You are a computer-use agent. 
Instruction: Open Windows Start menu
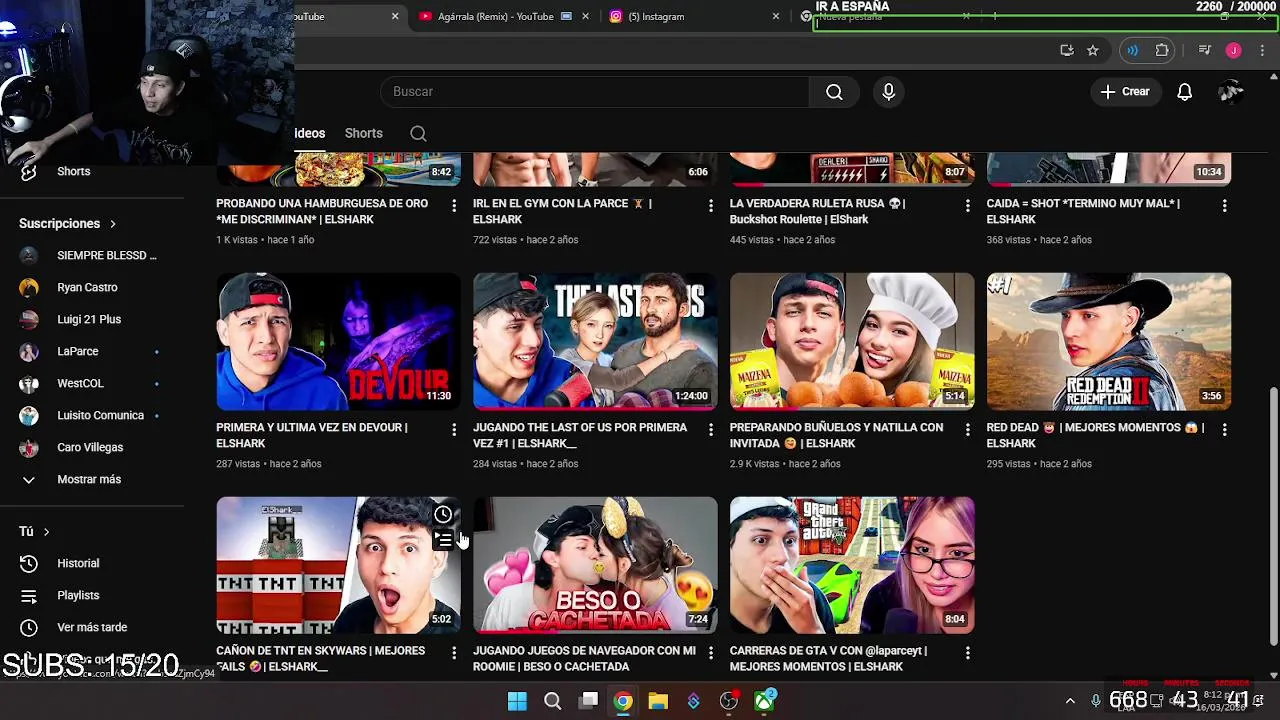(517, 701)
